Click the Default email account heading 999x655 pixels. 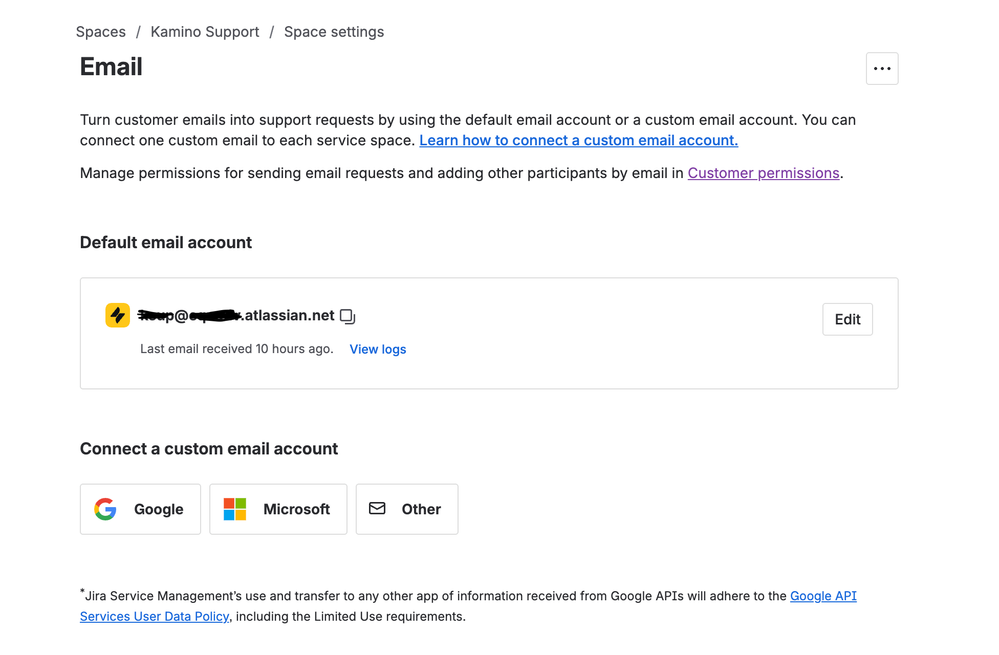pyautogui.click(x=166, y=242)
